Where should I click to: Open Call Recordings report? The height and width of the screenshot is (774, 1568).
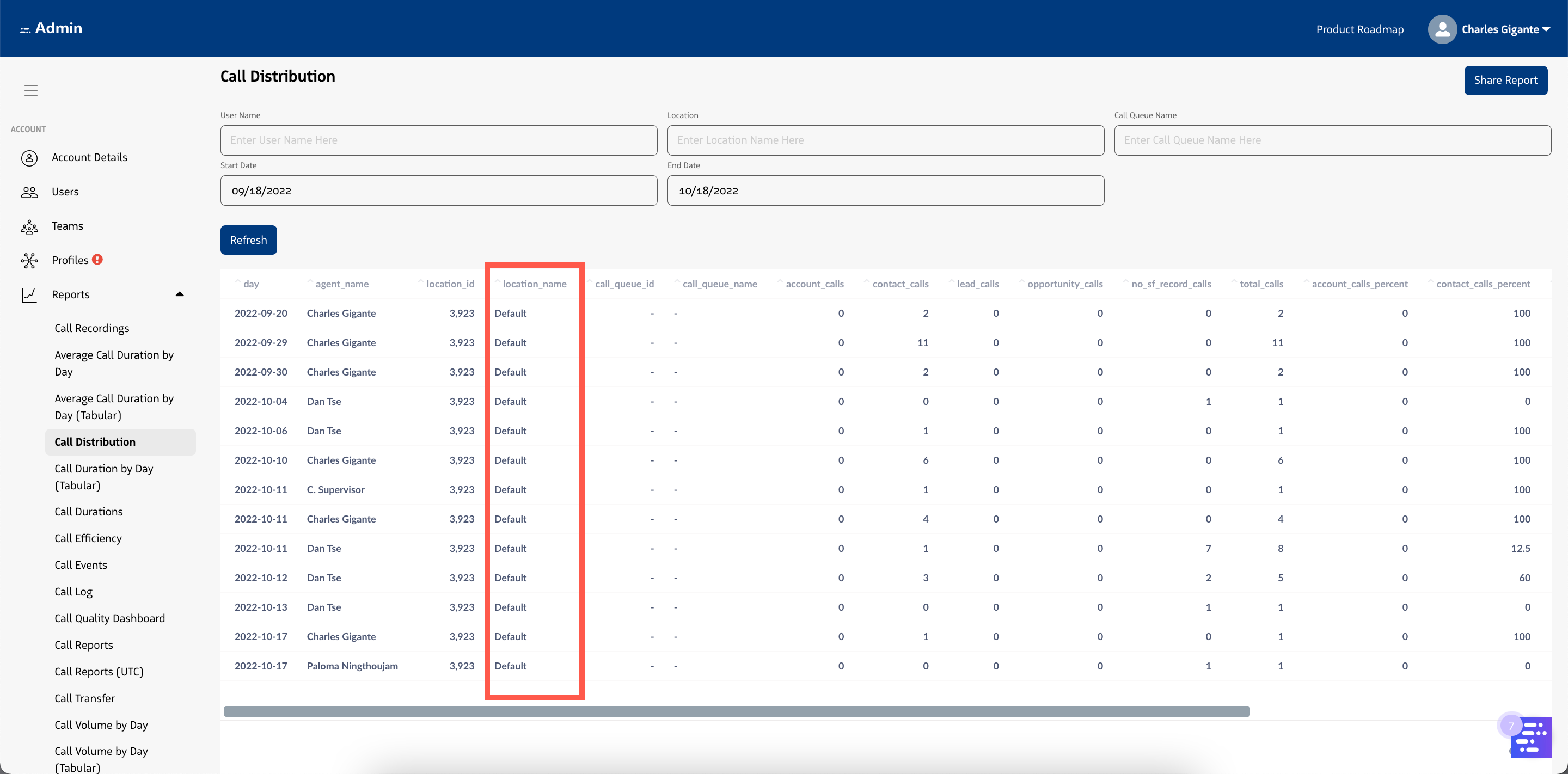coord(92,329)
